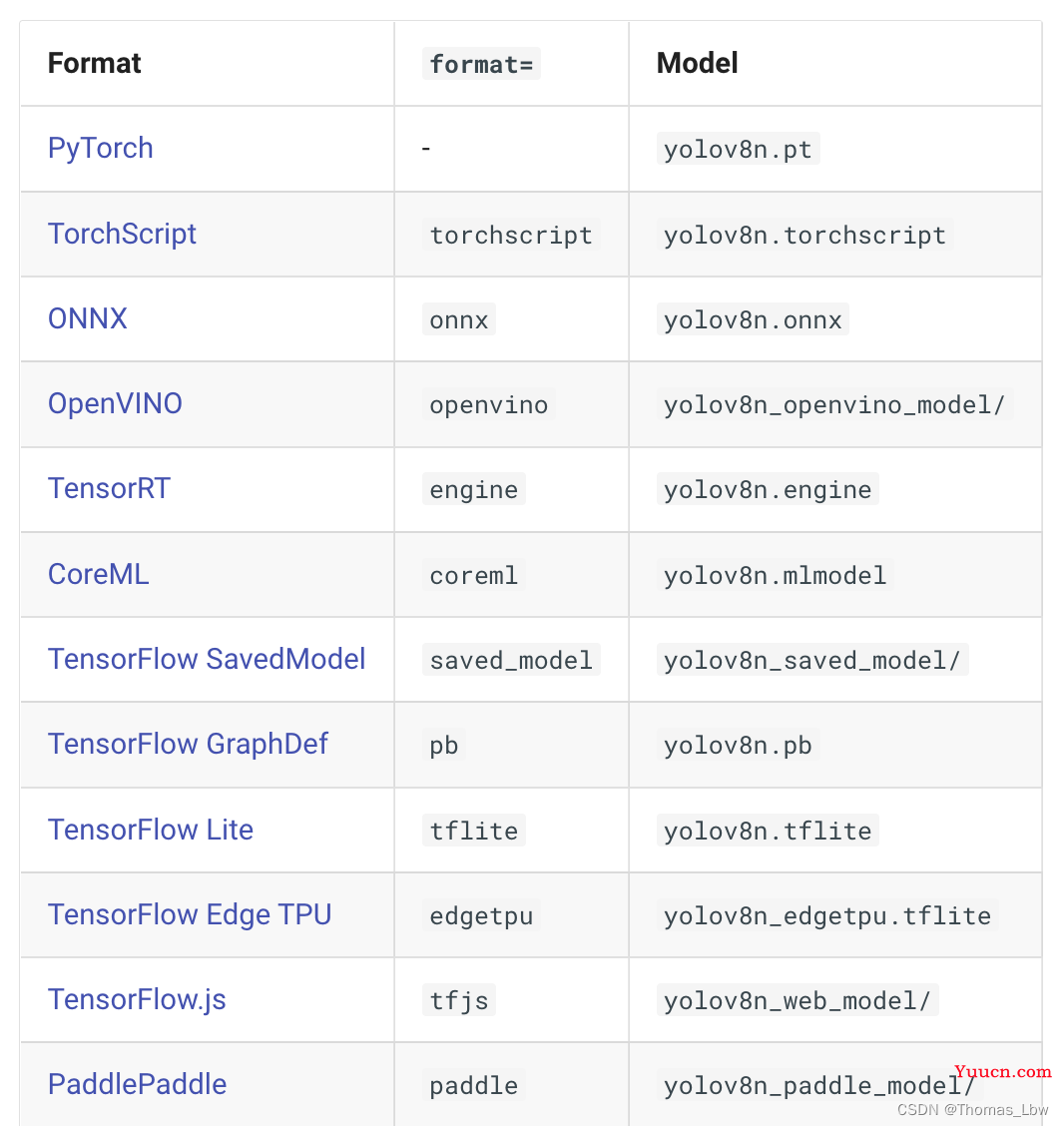1064x1126 pixels.
Task: Open the OpenVINO documentation link
Action: coord(115,403)
